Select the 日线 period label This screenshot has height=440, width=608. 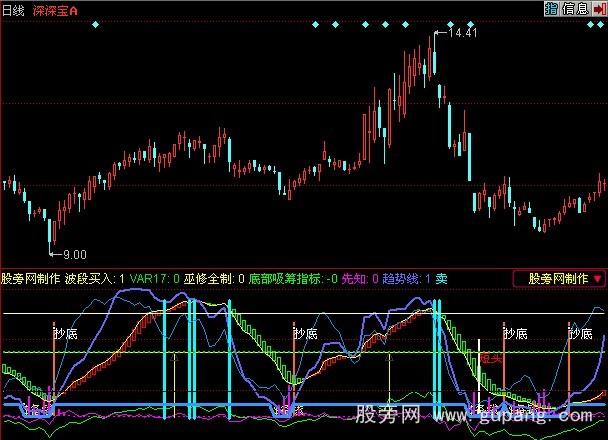(x=13, y=10)
